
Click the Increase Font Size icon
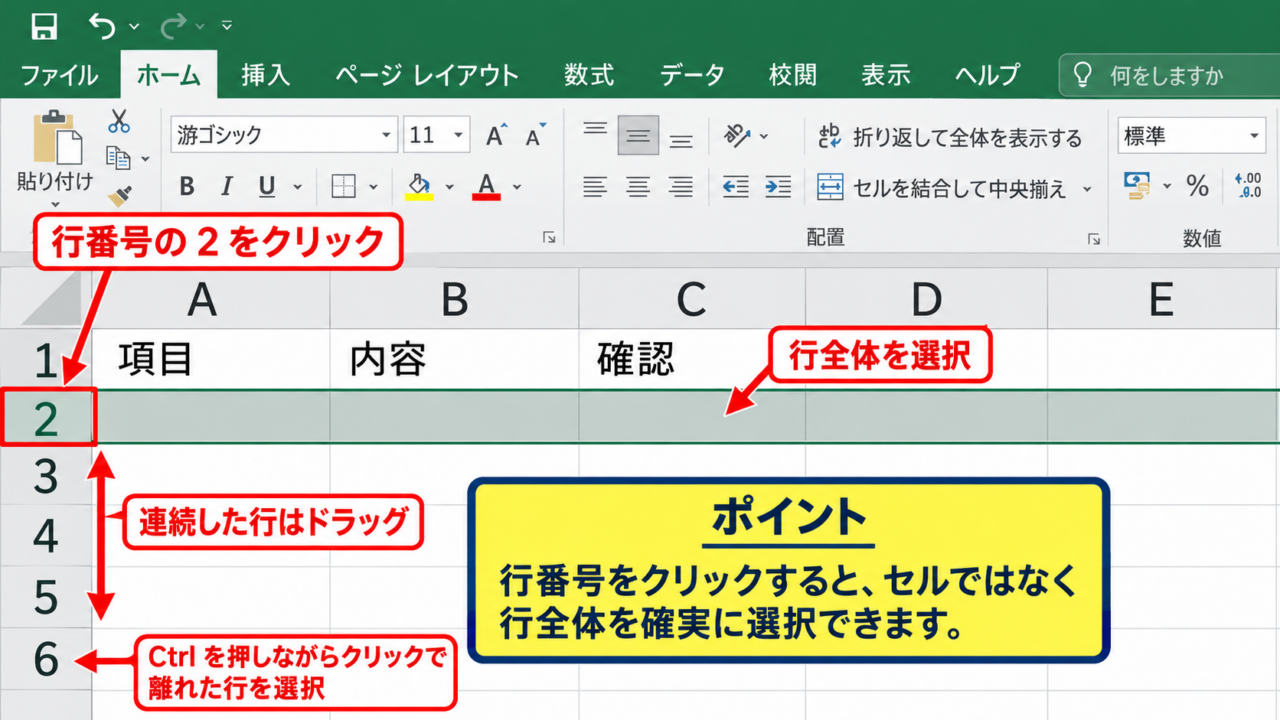[496, 135]
